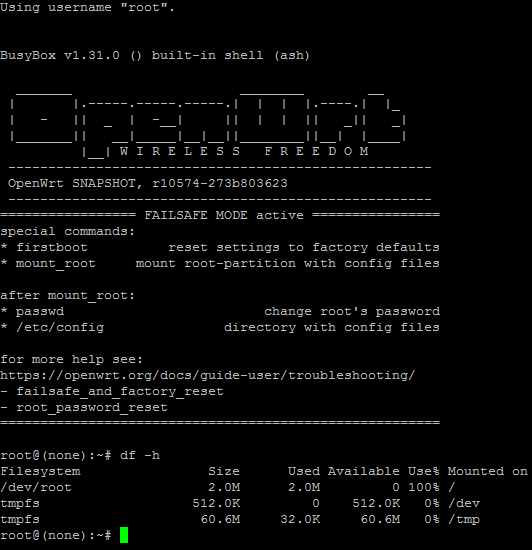Click the 'Available' column header
Screen dimensions: 532x550
364,471
